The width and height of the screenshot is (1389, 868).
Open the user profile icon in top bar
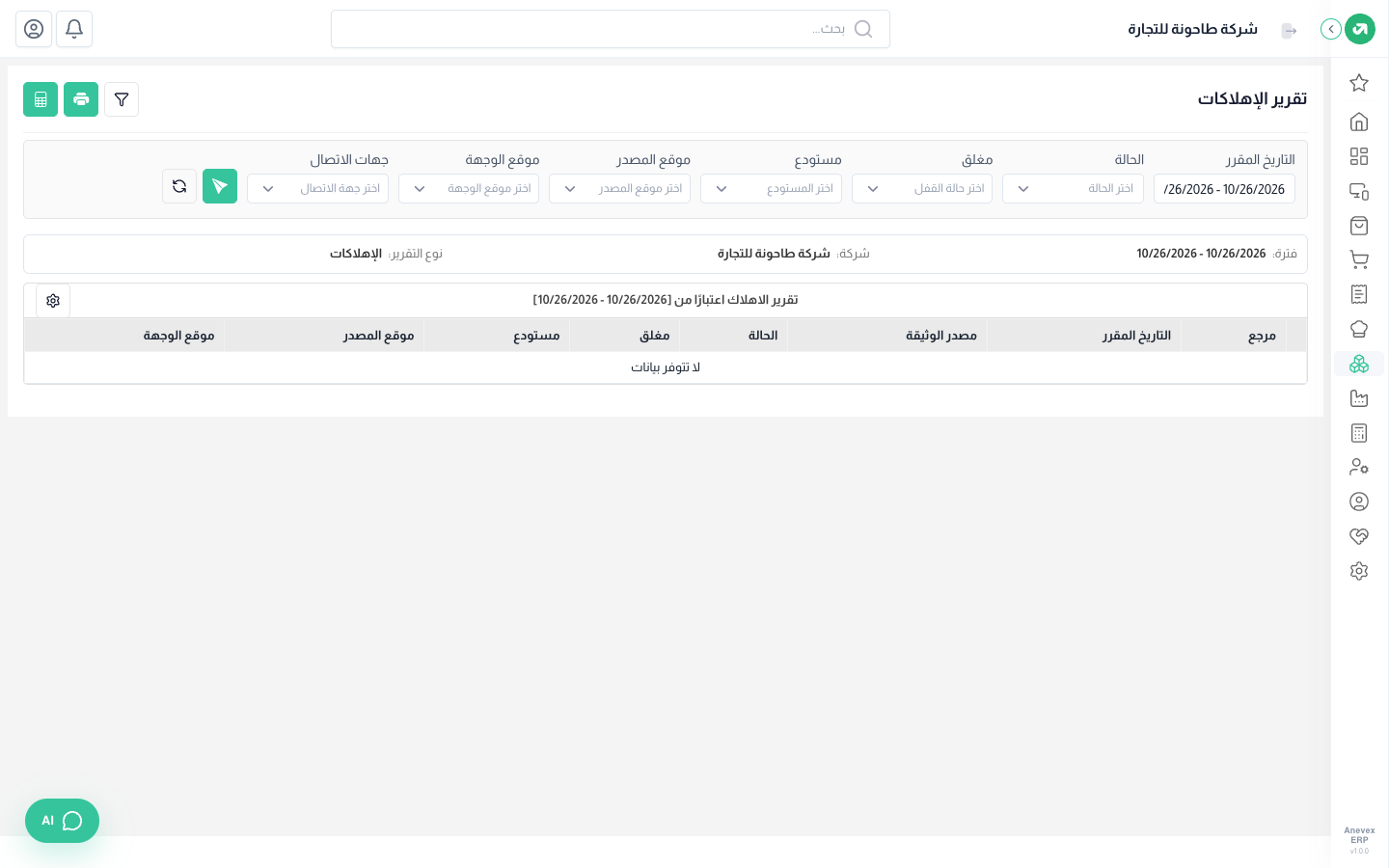[x=34, y=29]
